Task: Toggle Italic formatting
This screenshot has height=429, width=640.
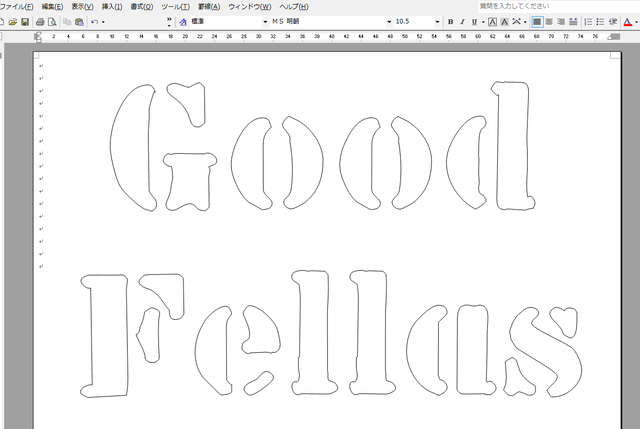Action: click(x=462, y=22)
